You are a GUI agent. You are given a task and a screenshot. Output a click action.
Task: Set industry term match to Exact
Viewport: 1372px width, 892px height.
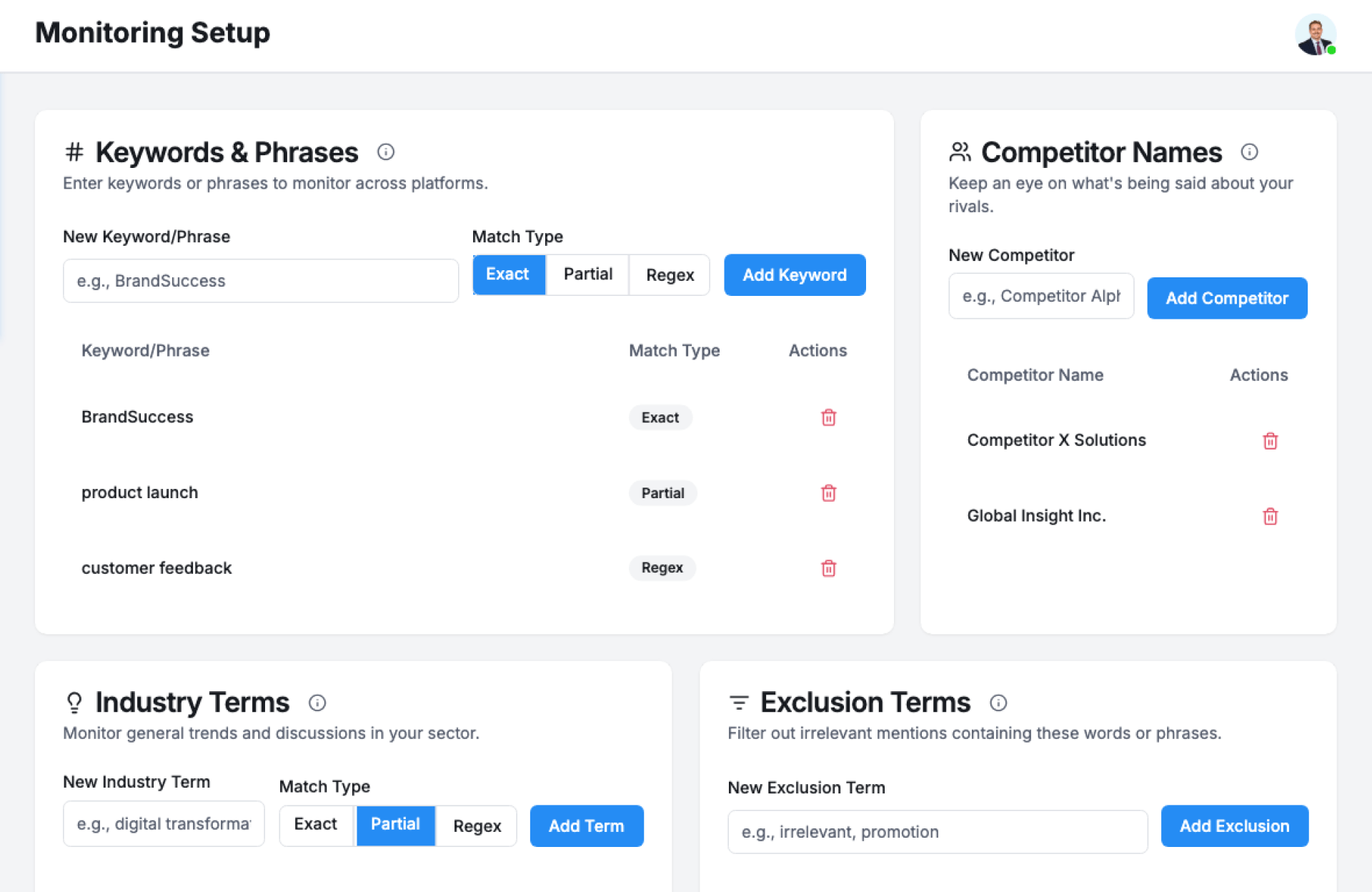(x=316, y=825)
